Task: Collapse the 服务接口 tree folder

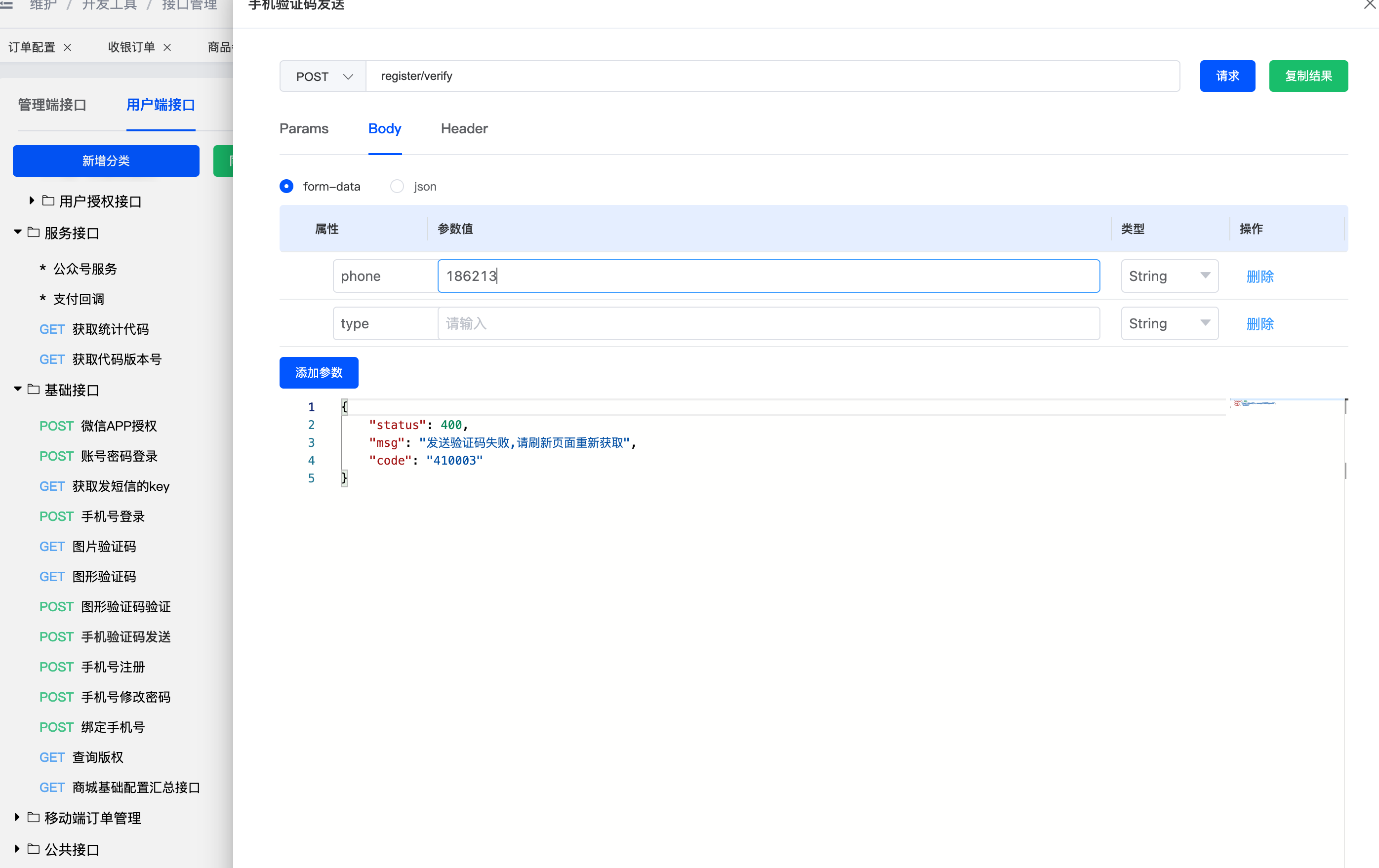Action: tap(18, 232)
